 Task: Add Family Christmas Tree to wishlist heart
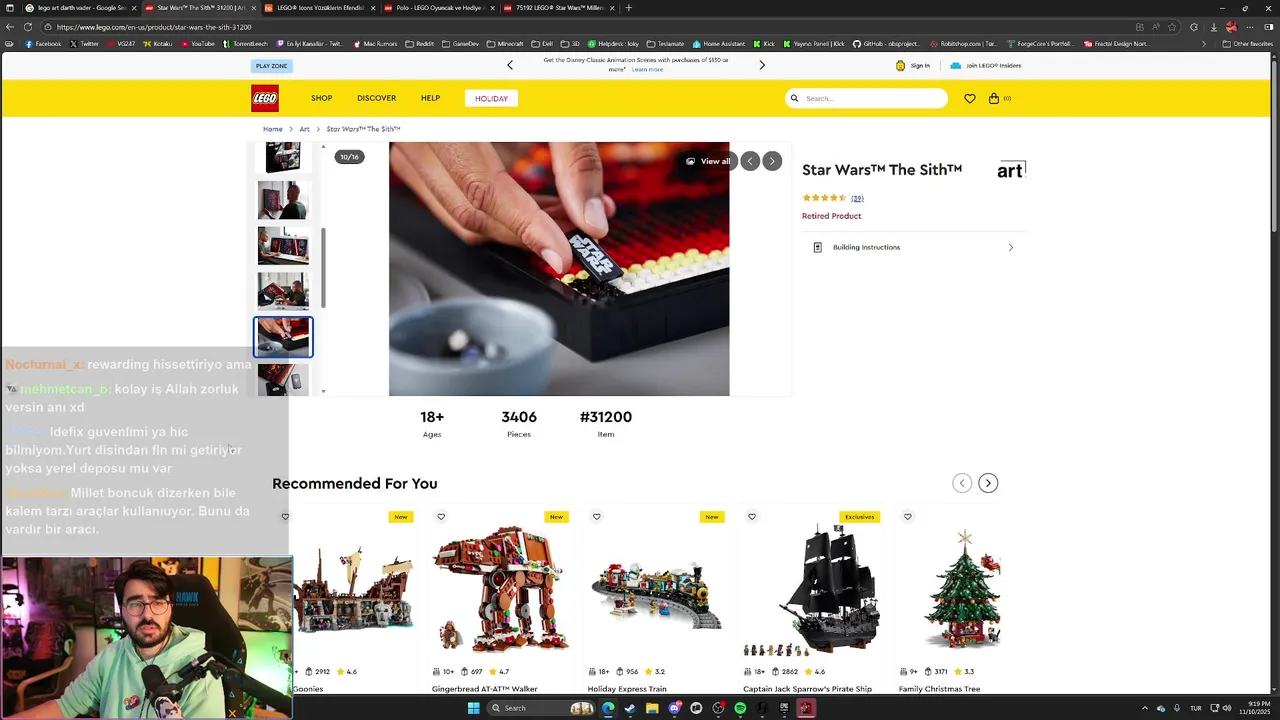click(x=908, y=517)
